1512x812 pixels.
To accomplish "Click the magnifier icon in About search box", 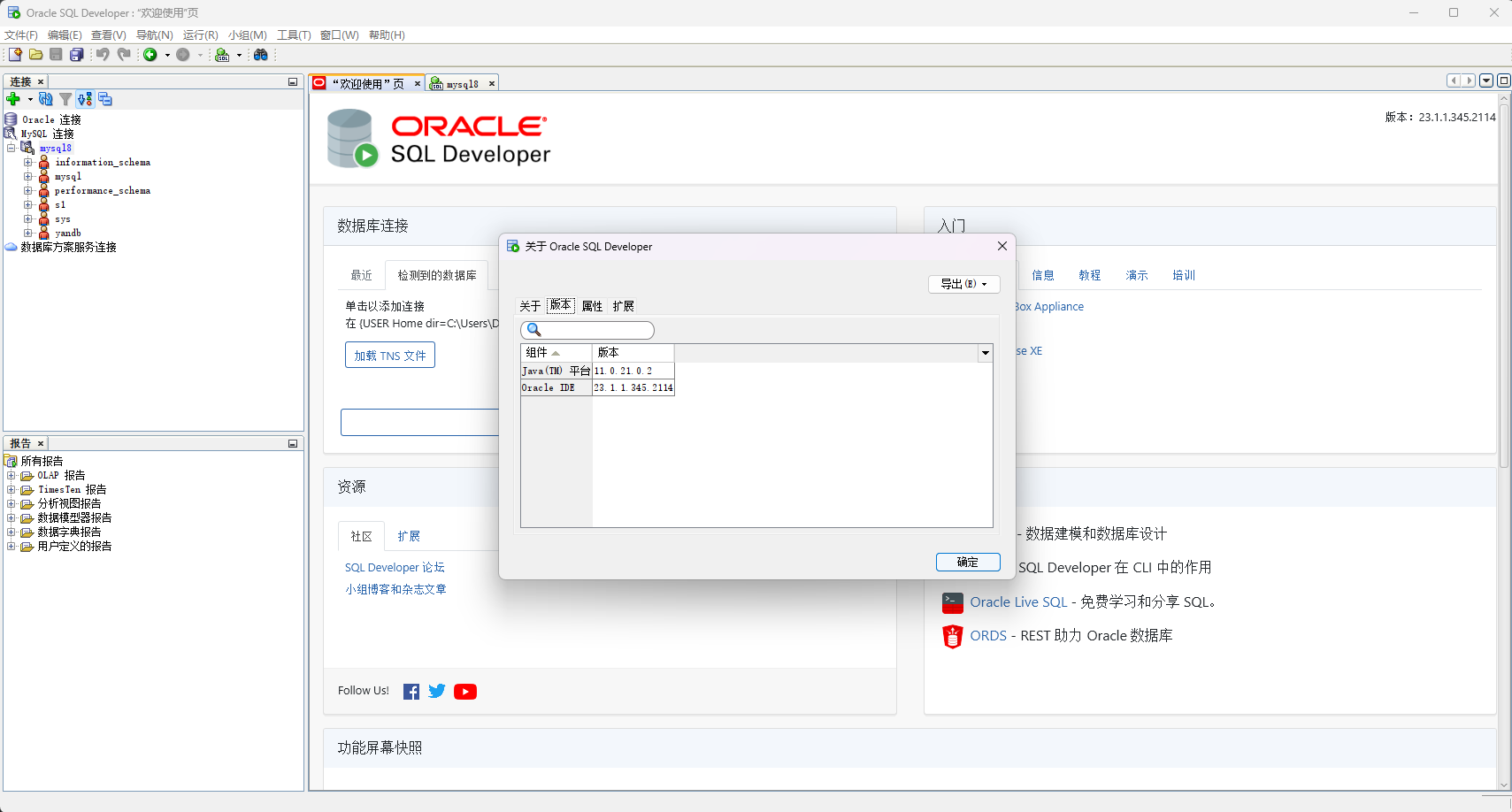I will point(533,330).
